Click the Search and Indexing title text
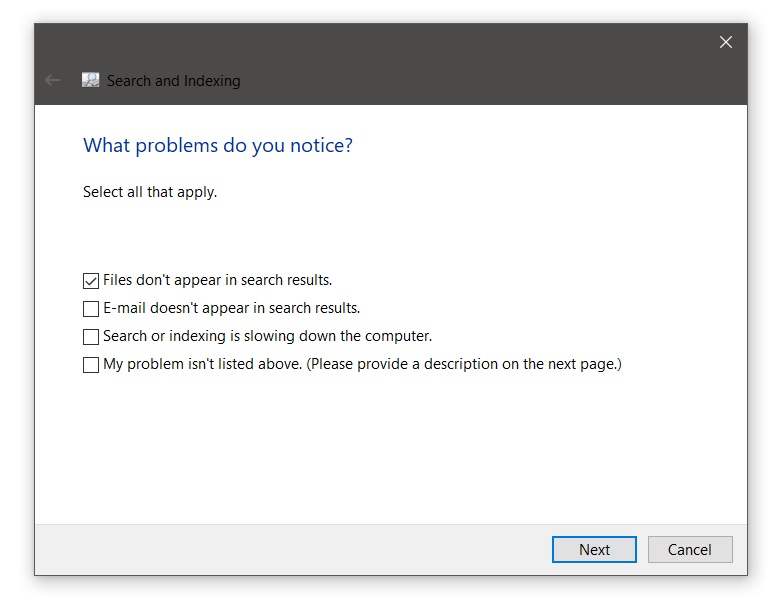Image resolution: width=777 pixels, height=596 pixels. point(173,81)
